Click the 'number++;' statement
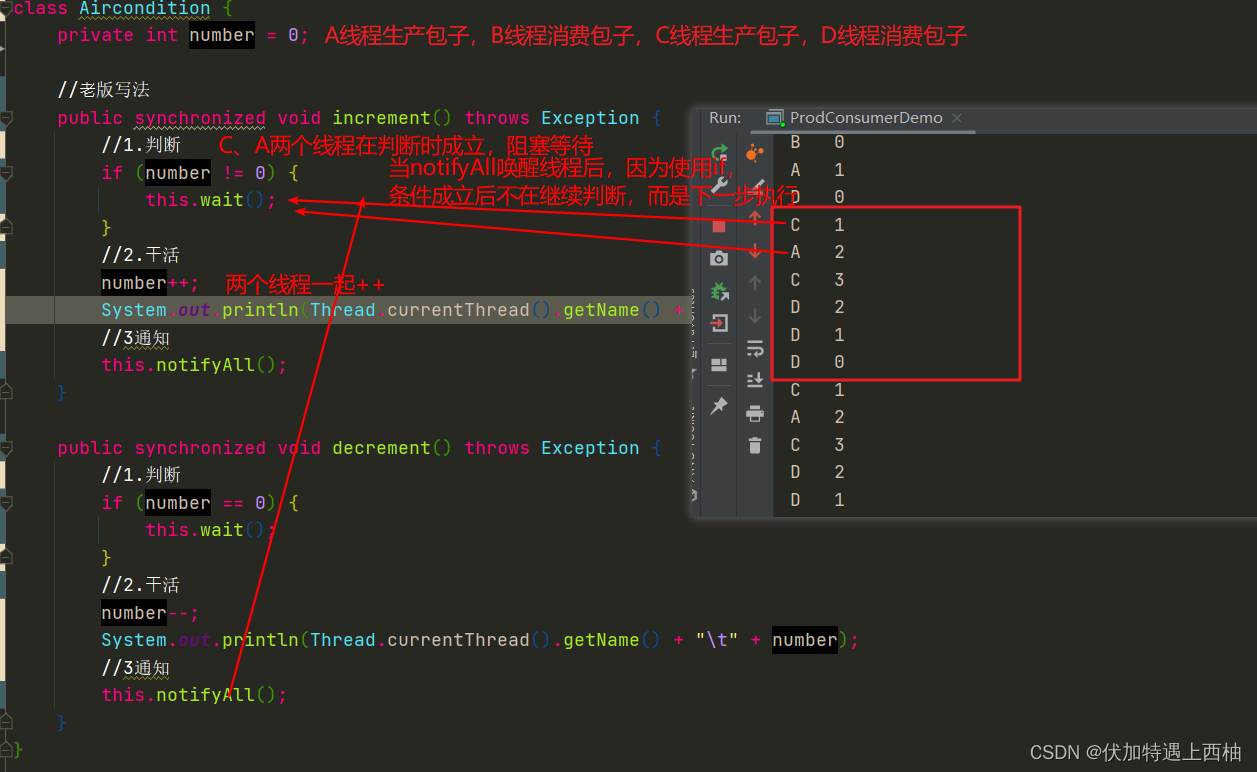 click(151, 283)
